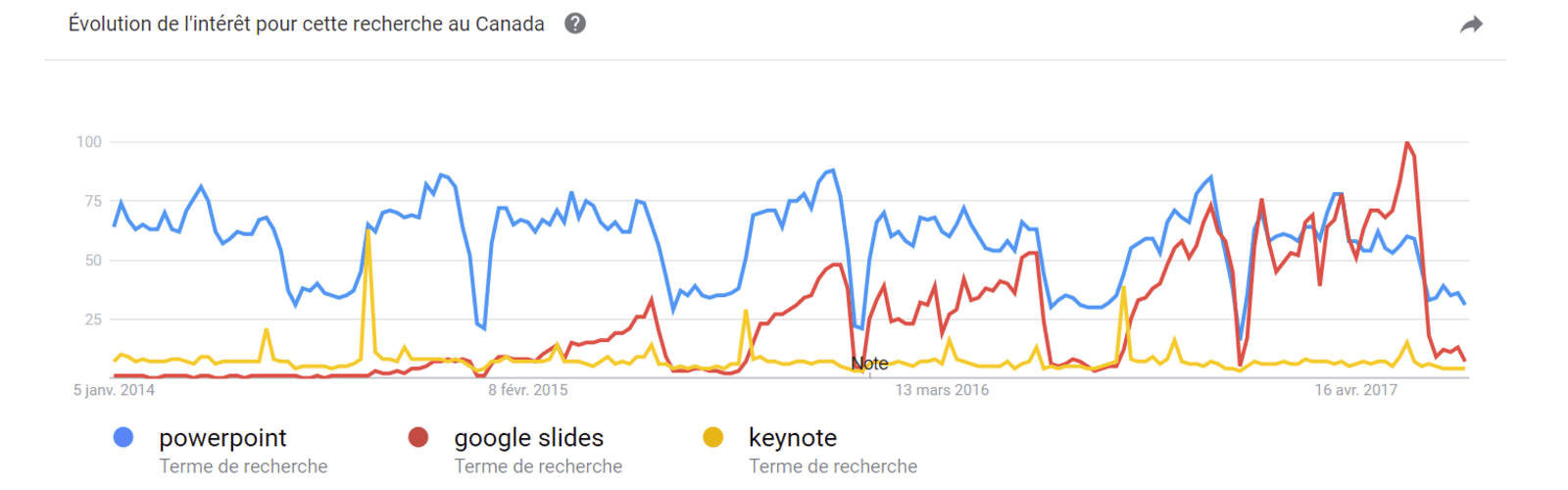Click the 16 avr. 2017 date label
This screenshot has height=490, width=1568.
1356,390
